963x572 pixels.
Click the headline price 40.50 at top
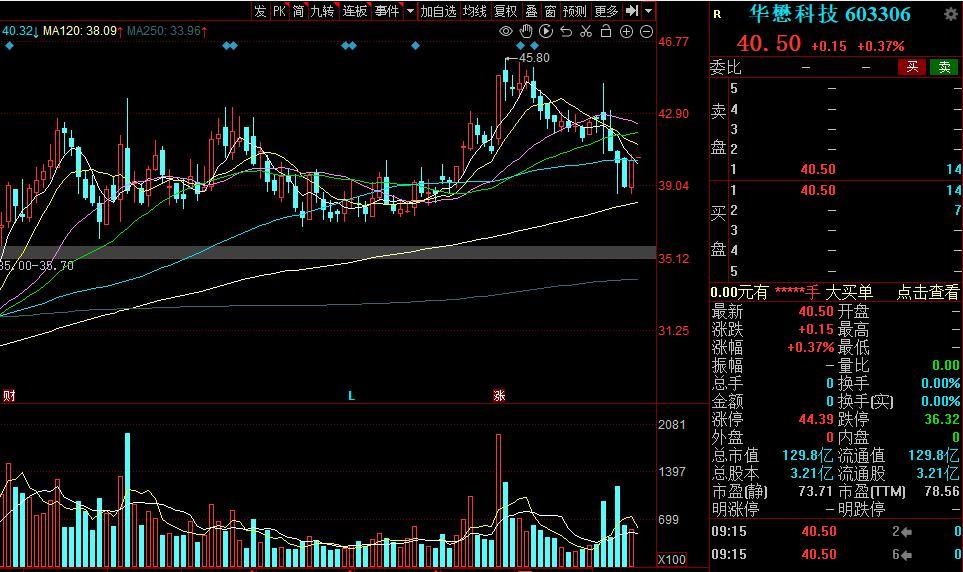[x=768, y=44]
